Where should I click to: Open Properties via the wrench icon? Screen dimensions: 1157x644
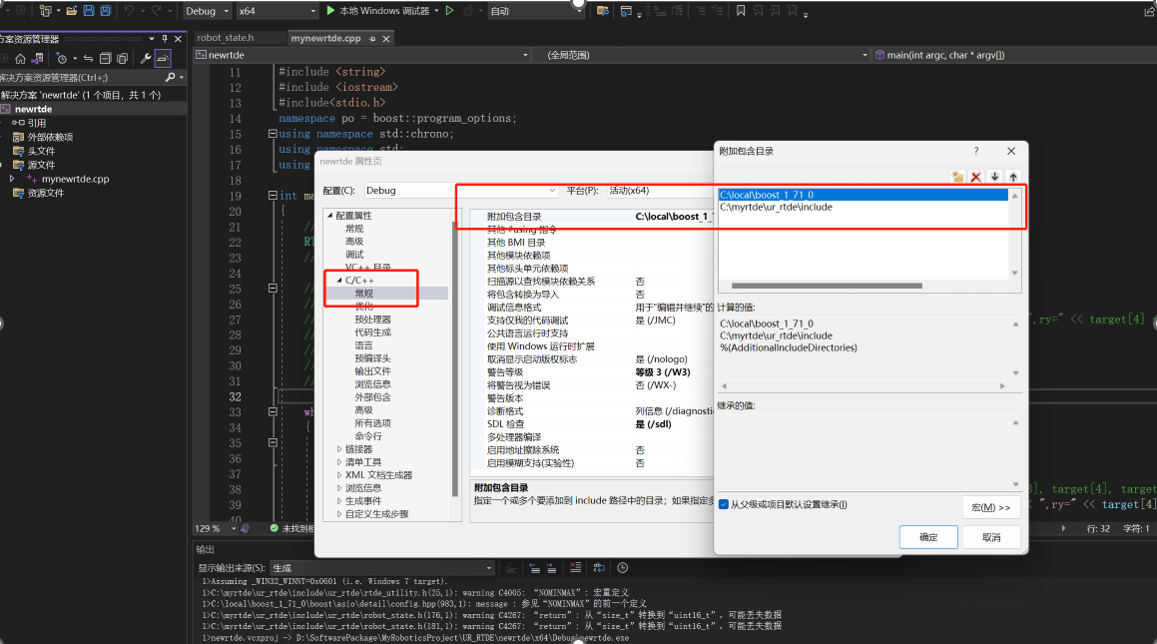[x=145, y=58]
